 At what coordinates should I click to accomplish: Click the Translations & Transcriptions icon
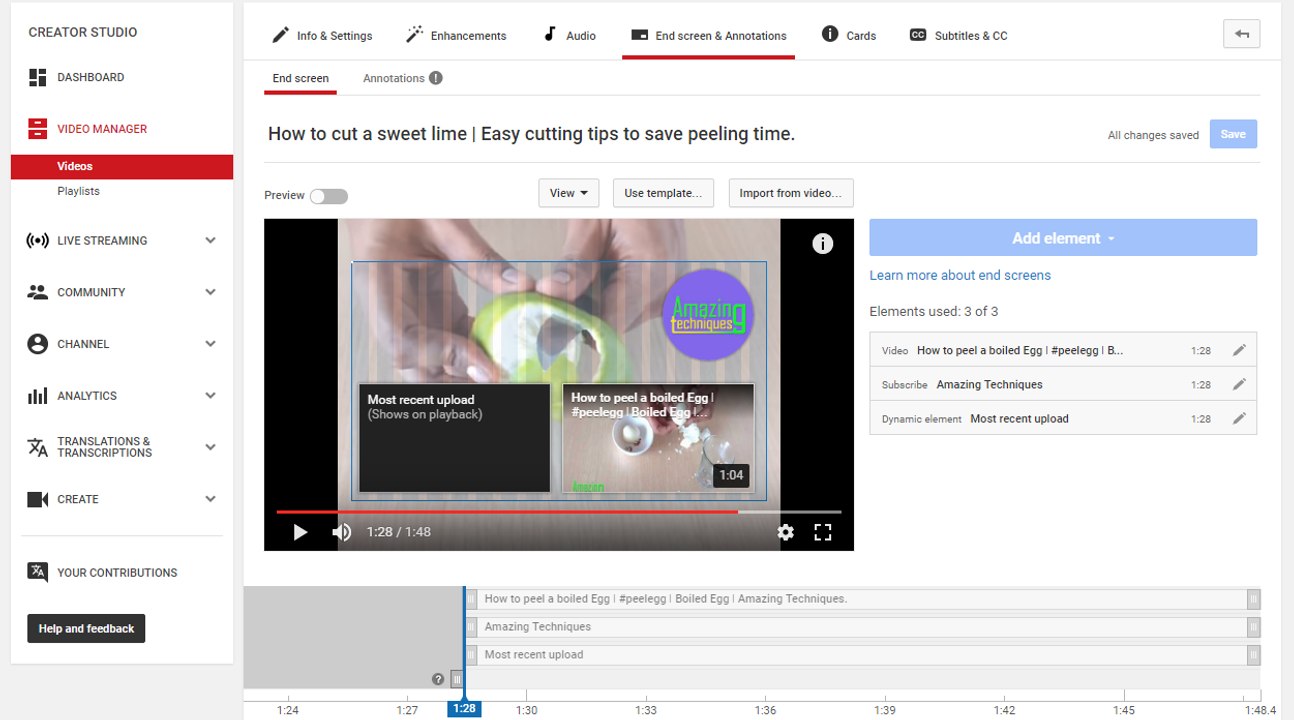tap(38, 447)
